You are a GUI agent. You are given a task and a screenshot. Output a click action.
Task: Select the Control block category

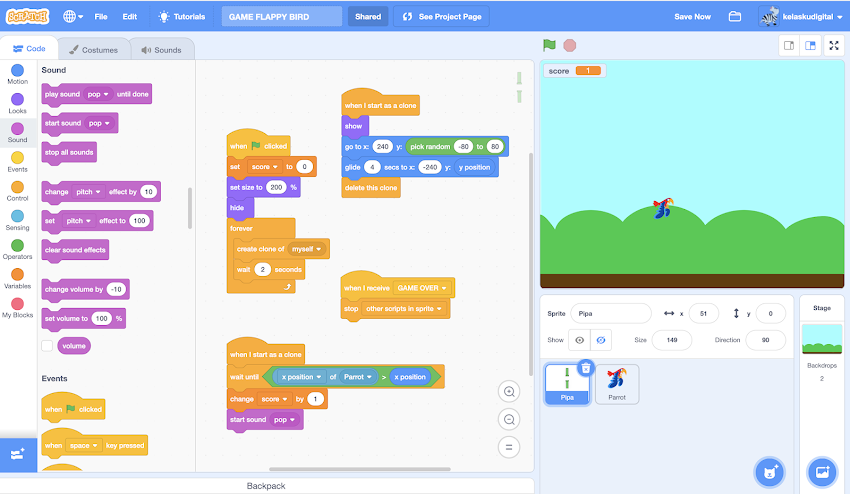click(17, 191)
